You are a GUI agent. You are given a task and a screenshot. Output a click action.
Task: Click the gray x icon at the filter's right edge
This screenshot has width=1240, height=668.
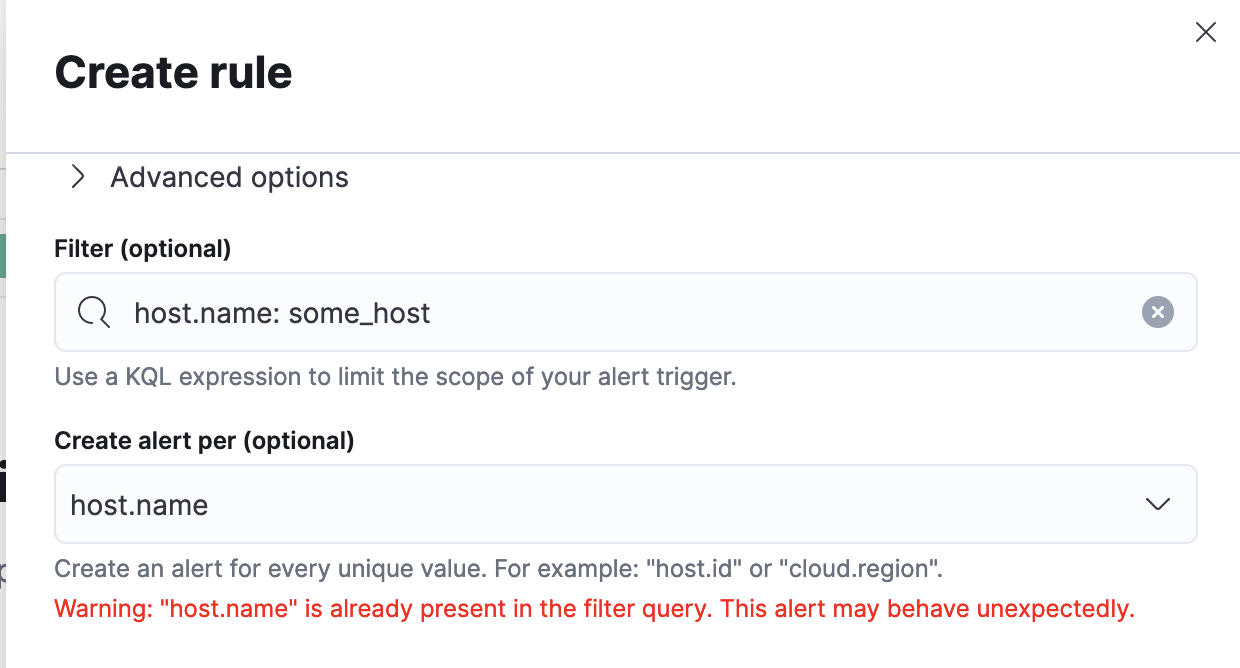coord(1157,312)
